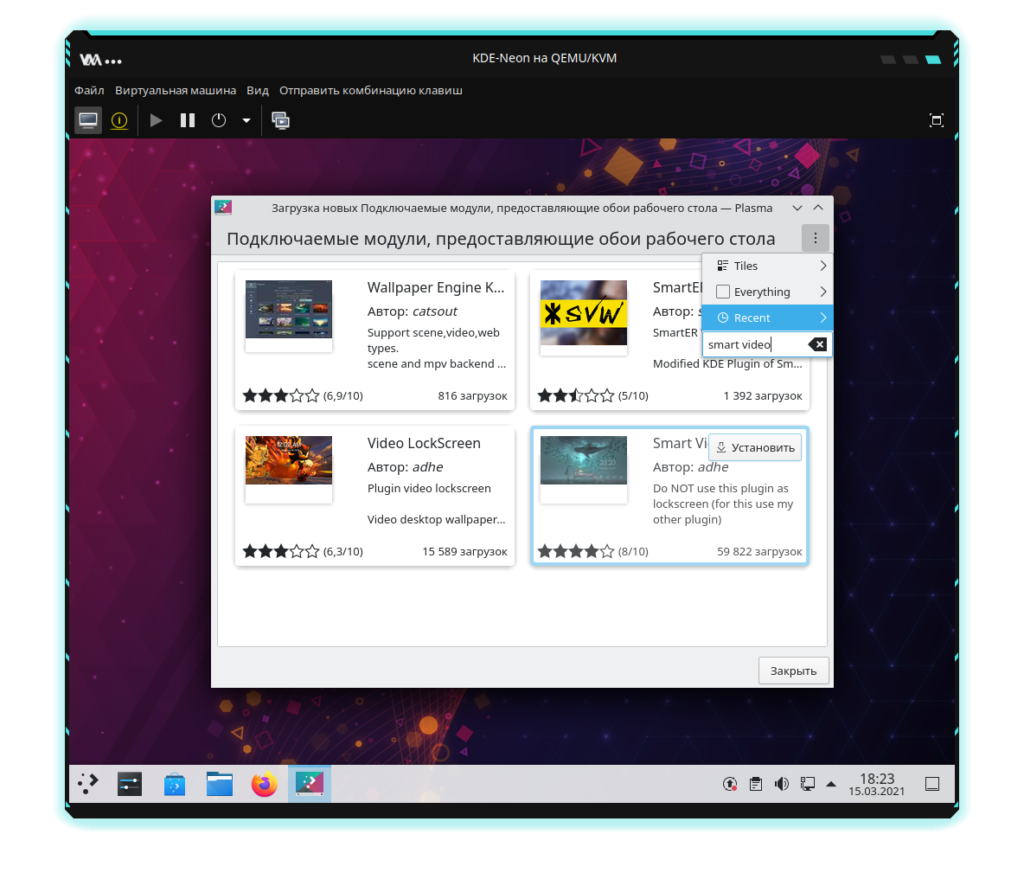Pause the virtual machine
The height and width of the screenshot is (892, 1024).
[x=187, y=121]
